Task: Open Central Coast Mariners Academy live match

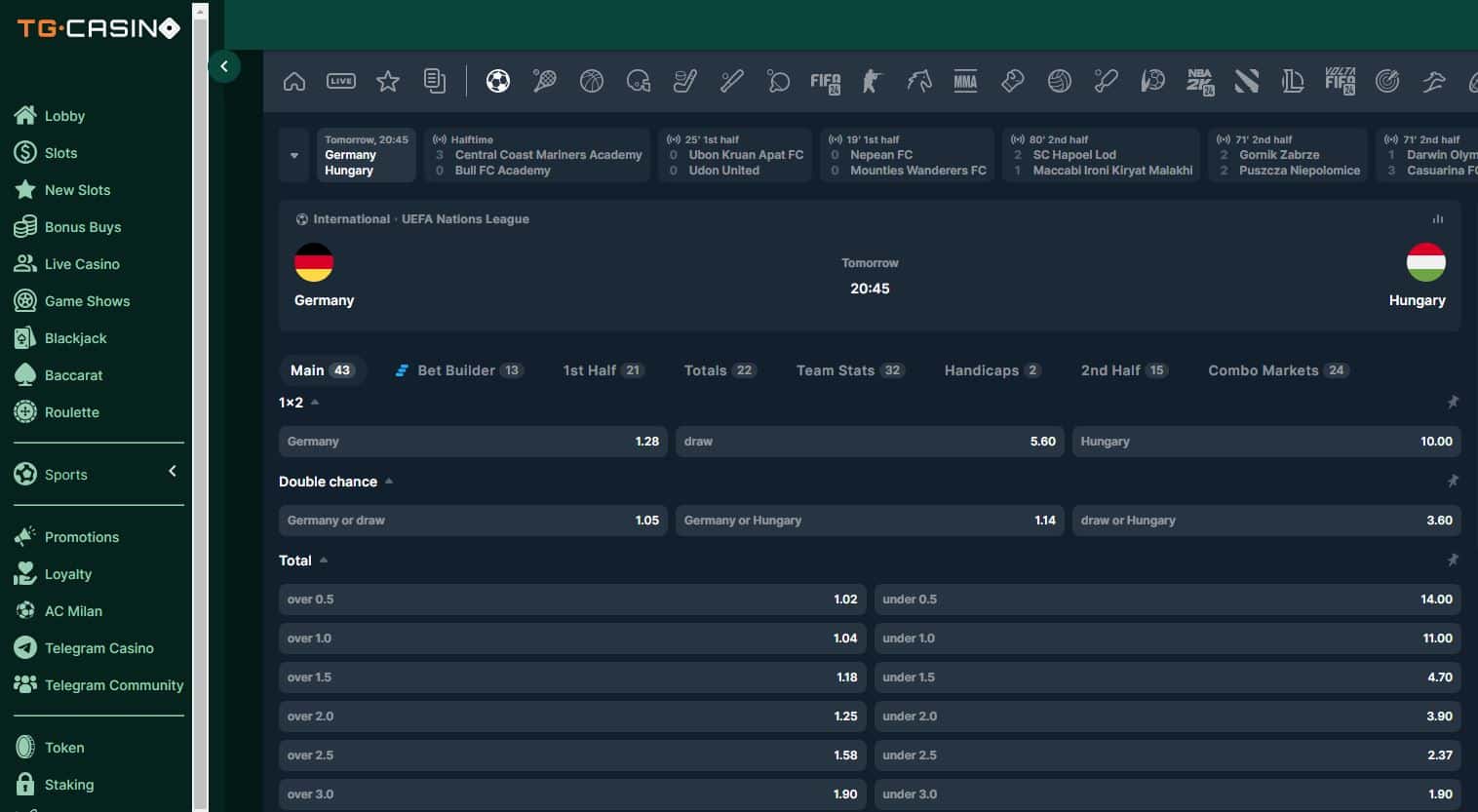Action: pyautogui.click(x=537, y=155)
